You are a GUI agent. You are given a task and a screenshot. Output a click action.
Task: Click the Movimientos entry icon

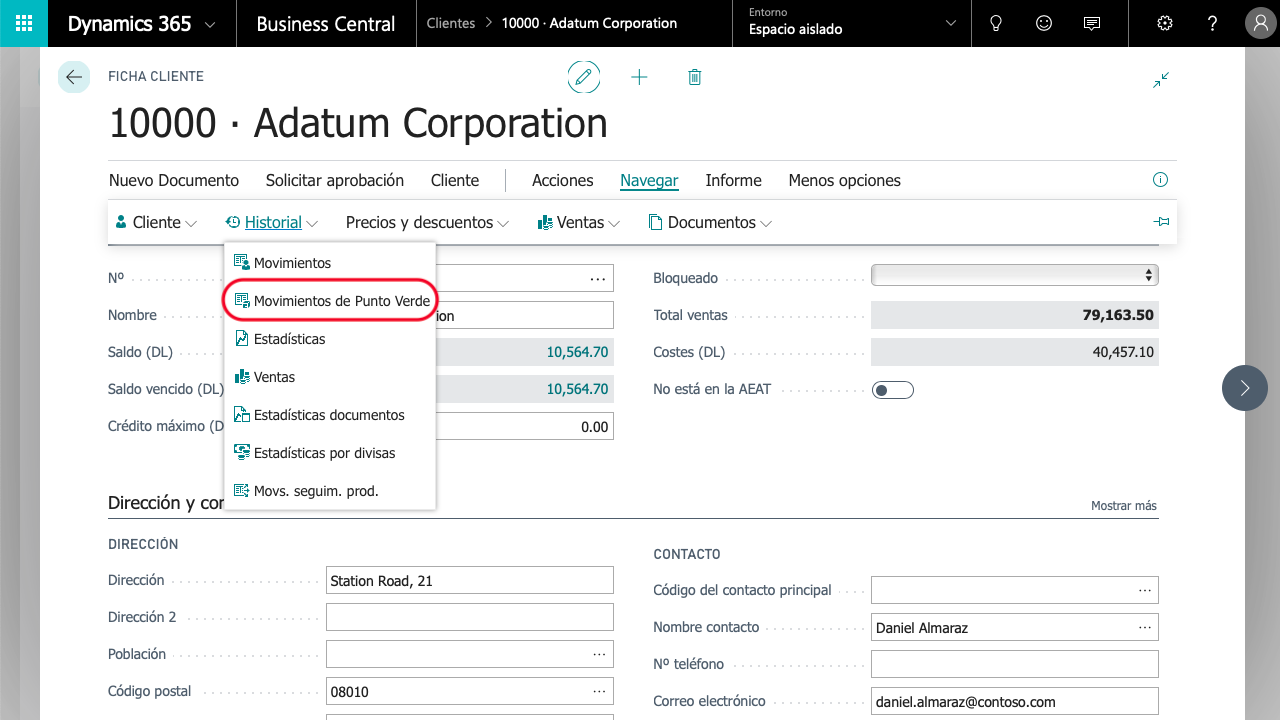pyautogui.click(x=241, y=262)
